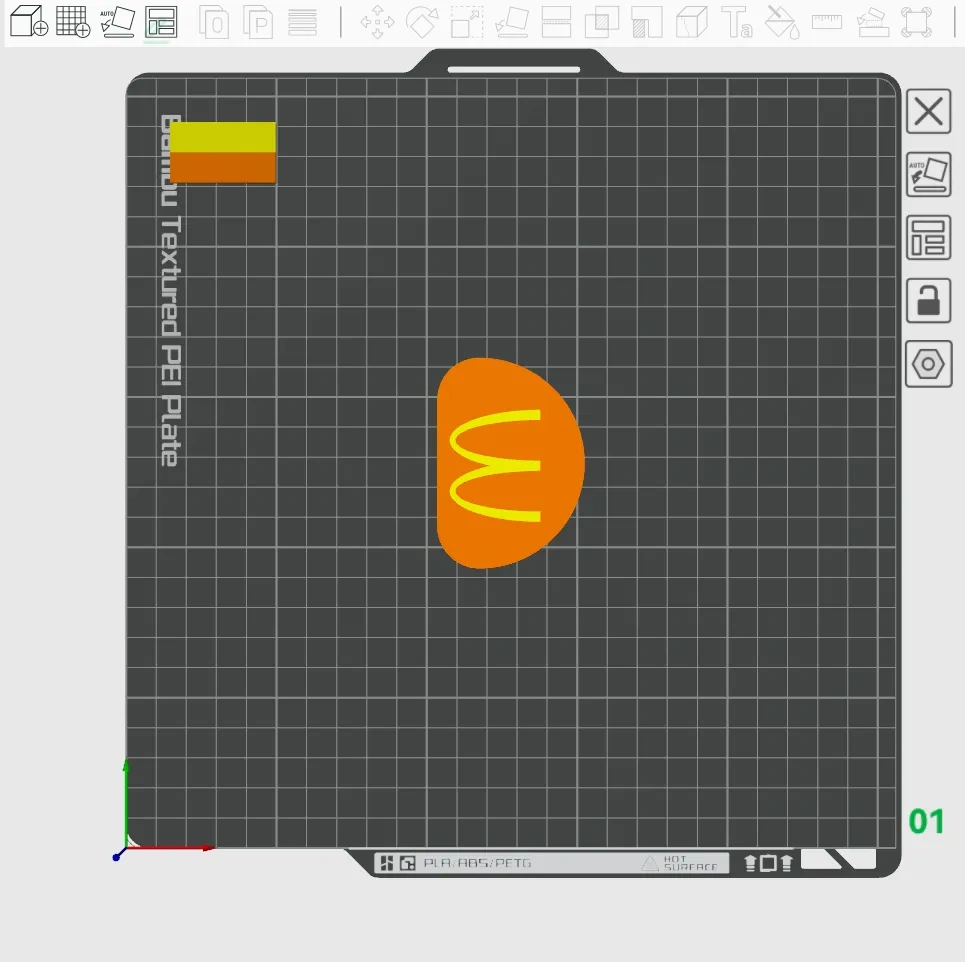Open the Variable layer height tool
This screenshot has width=965, height=962.
[303, 23]
